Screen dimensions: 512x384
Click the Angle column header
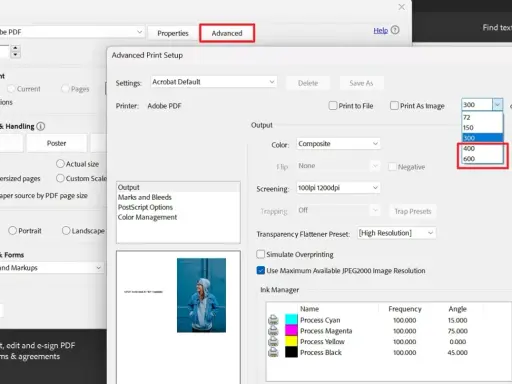(457, 309)
